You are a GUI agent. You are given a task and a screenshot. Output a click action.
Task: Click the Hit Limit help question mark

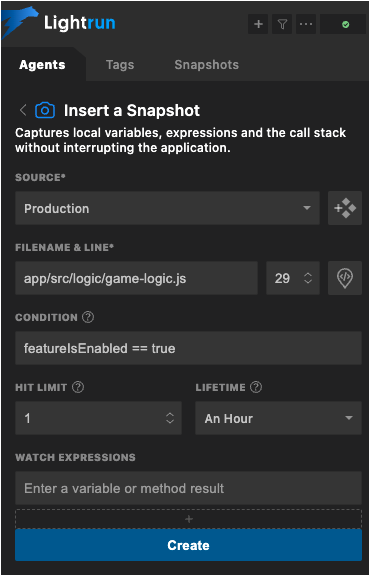78,387
